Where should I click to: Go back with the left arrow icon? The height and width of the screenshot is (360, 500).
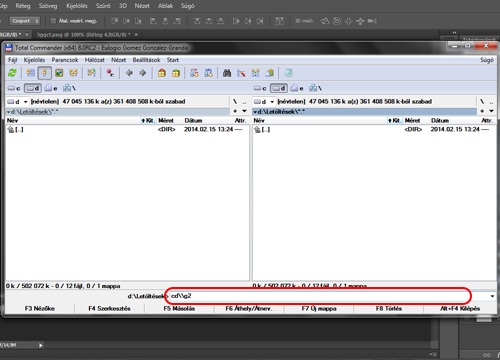[129, 73]
